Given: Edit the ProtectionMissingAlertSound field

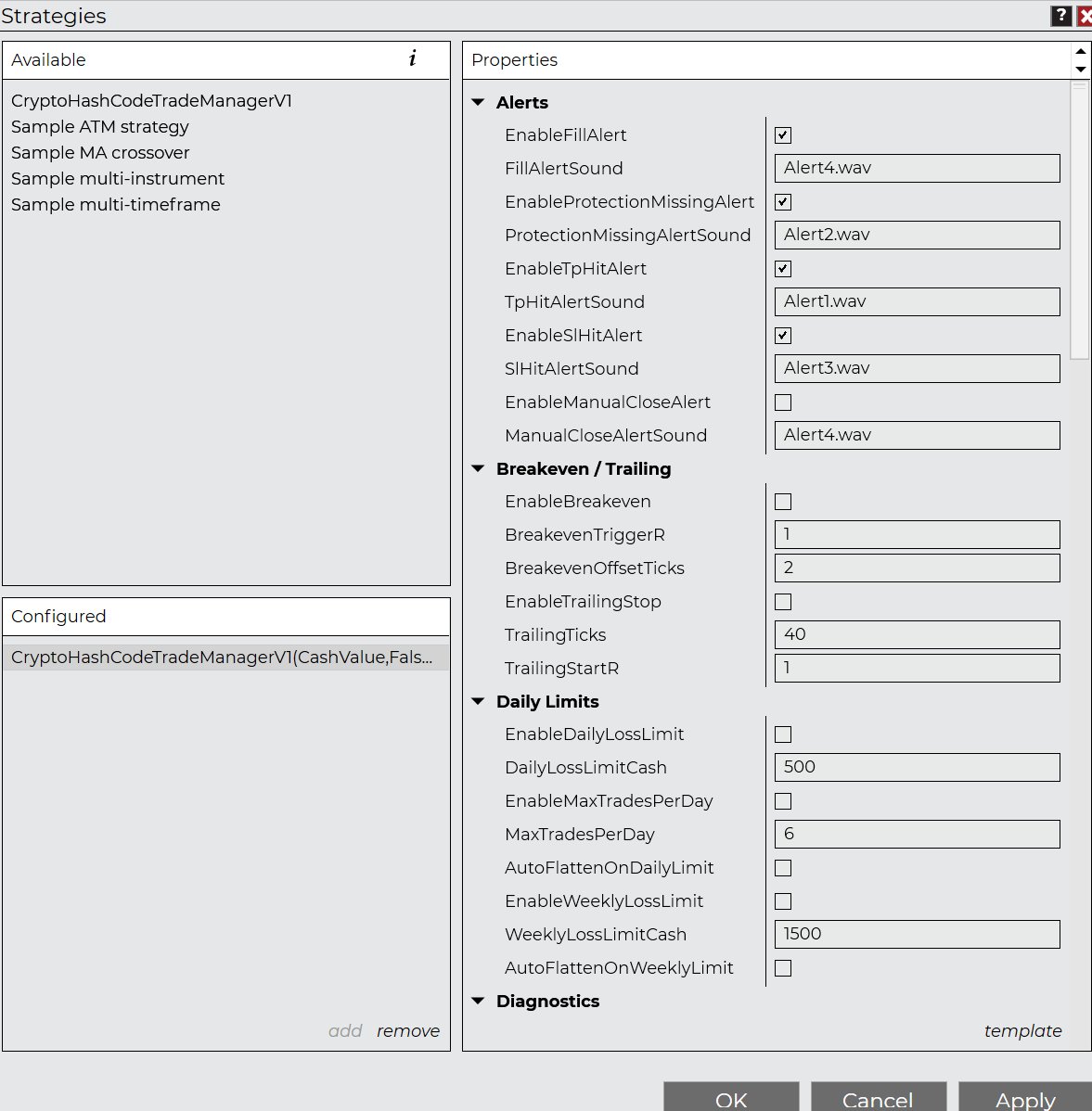Looking at the screenshot, I should (917, 236).
